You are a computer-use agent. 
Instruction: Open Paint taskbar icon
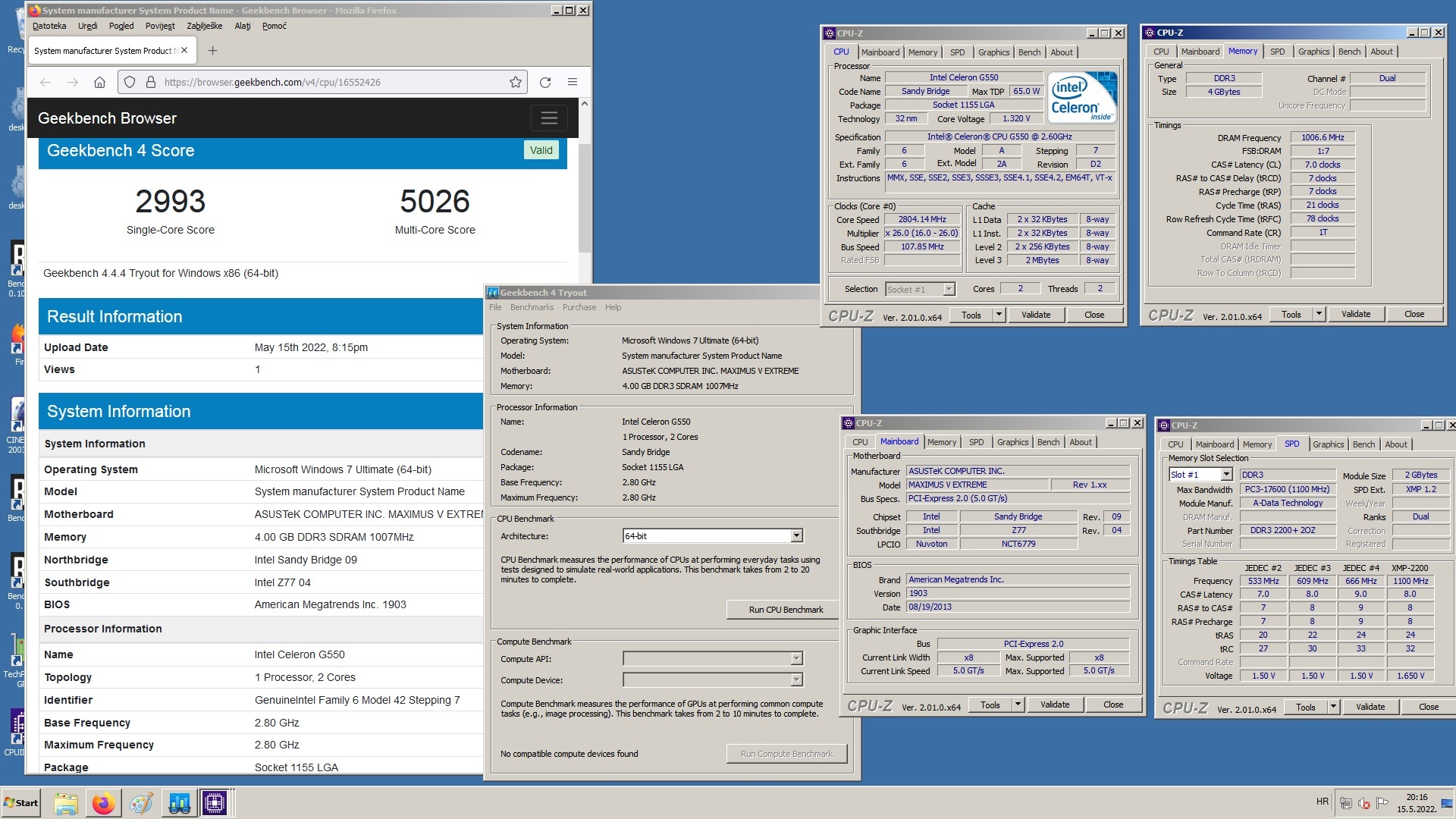[x=140, y=803]
